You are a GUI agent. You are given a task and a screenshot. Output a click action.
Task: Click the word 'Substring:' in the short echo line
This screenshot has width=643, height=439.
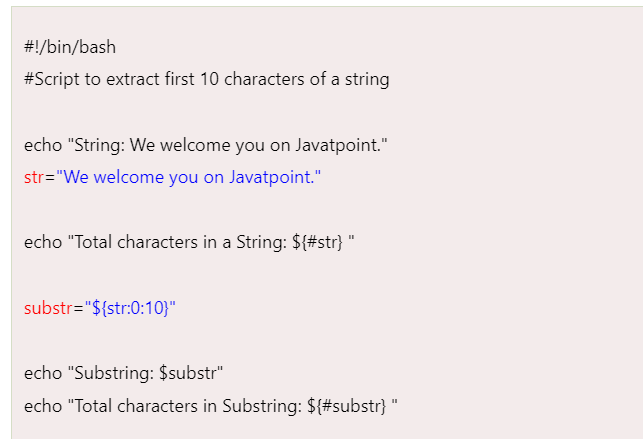click(x=113, y=373)
